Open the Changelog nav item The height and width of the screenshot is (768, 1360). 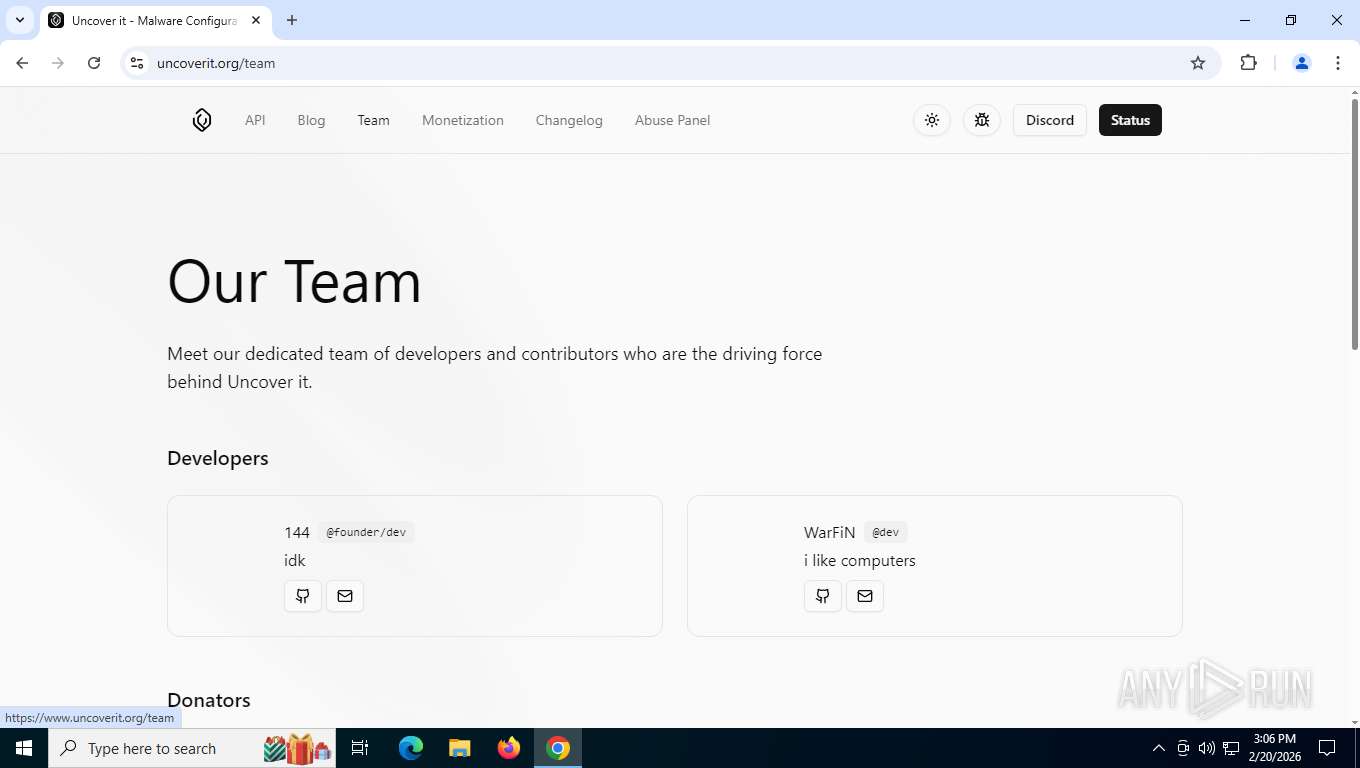click(x=569, y=120)
